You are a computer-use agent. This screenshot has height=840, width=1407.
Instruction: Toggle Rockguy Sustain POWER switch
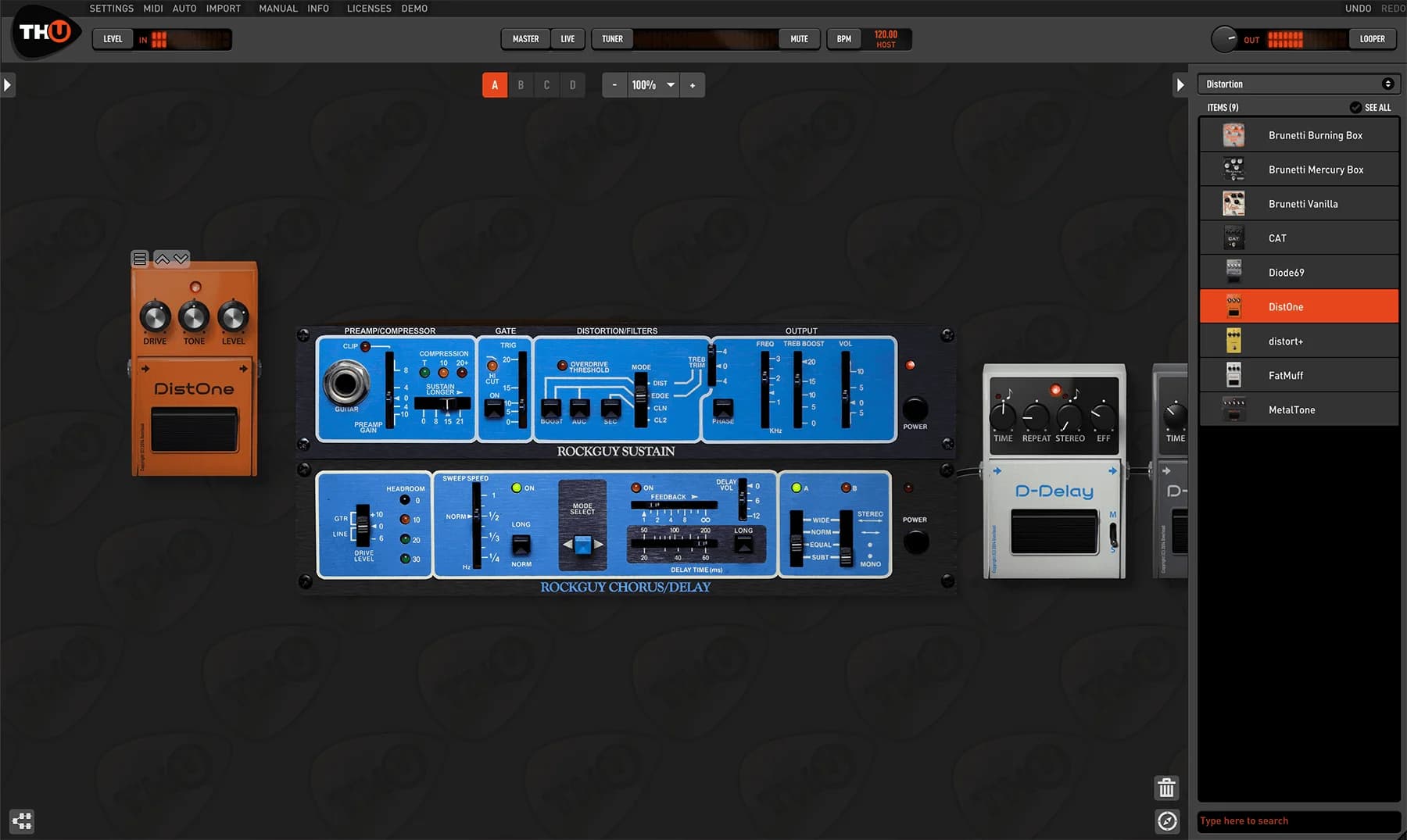[x=915, y=409]
